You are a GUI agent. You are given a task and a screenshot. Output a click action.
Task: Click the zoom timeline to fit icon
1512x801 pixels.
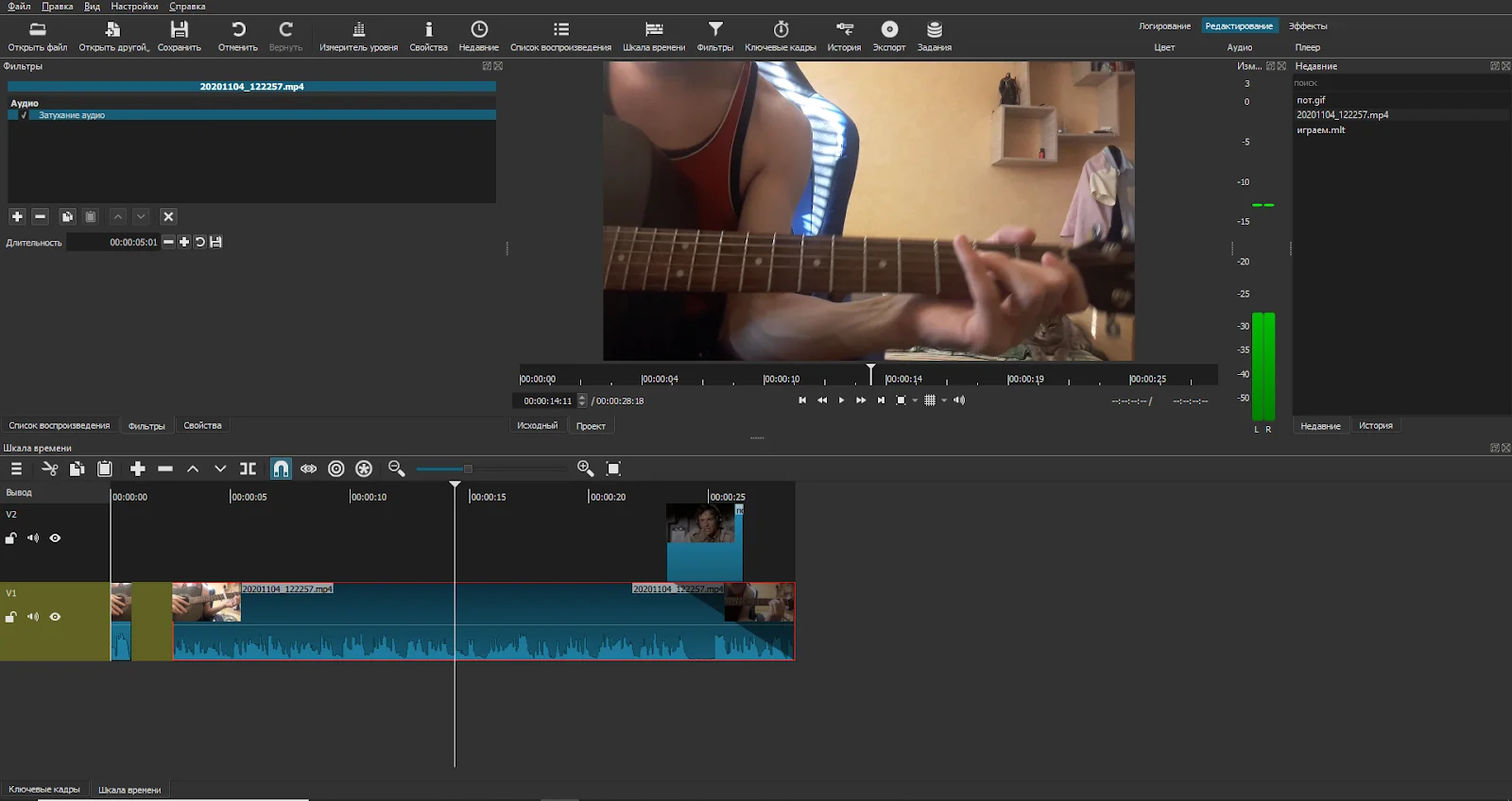point(613,469)
